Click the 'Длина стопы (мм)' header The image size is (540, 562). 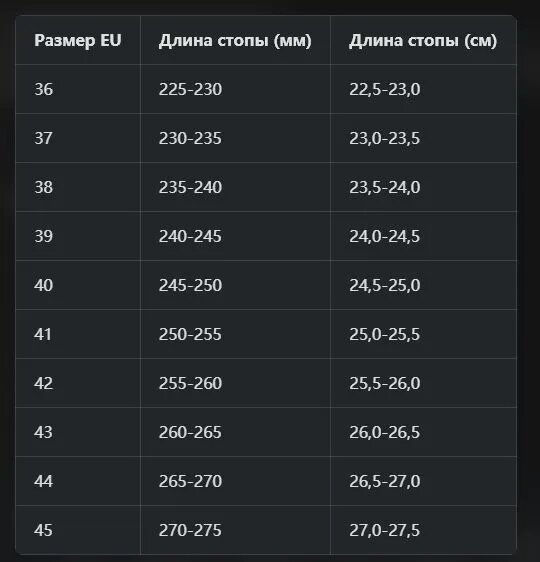(235, 40)
